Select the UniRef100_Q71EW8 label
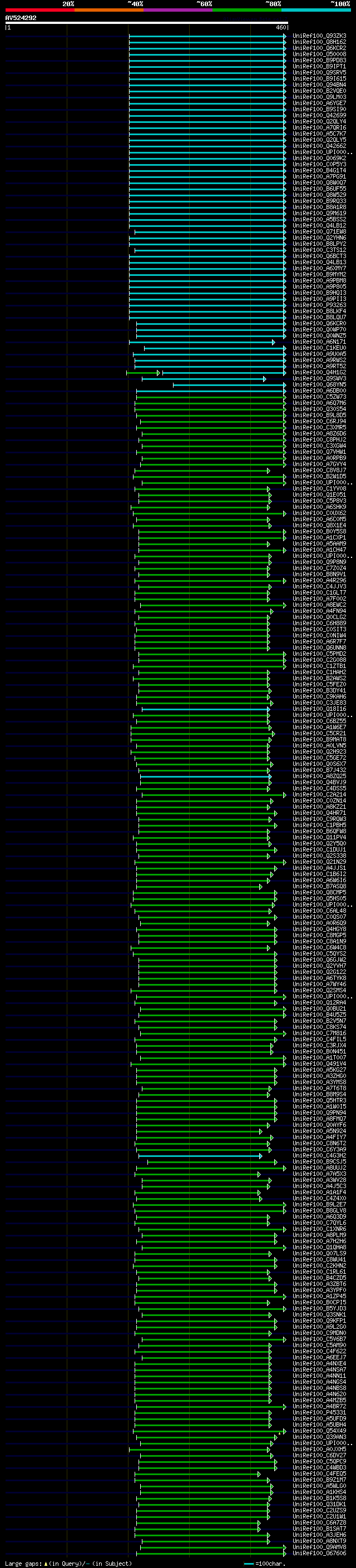356x1568 pixels. click(x=319, y=232)
